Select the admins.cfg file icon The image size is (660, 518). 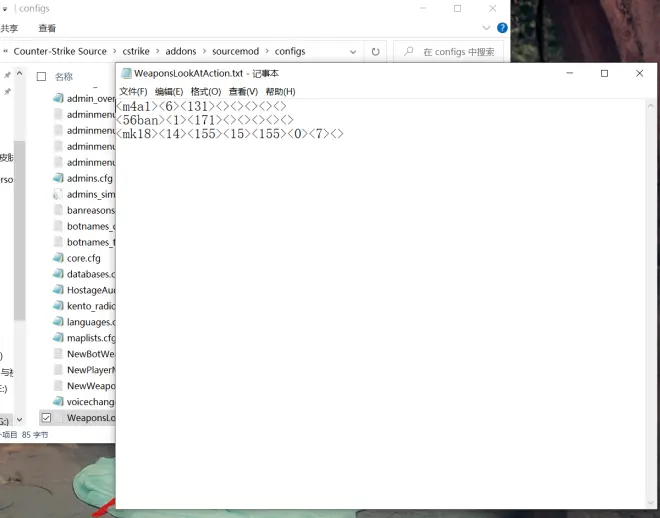tap(58, 178)
